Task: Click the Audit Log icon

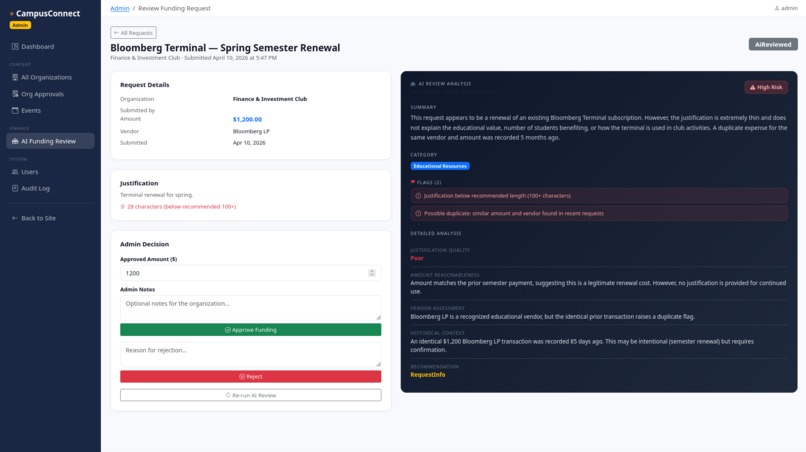Action: pos(15,188)
